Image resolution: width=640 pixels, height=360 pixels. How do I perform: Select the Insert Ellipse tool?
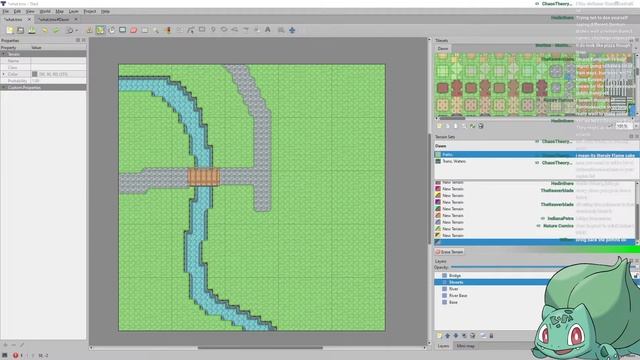click(x=224, y=30)
